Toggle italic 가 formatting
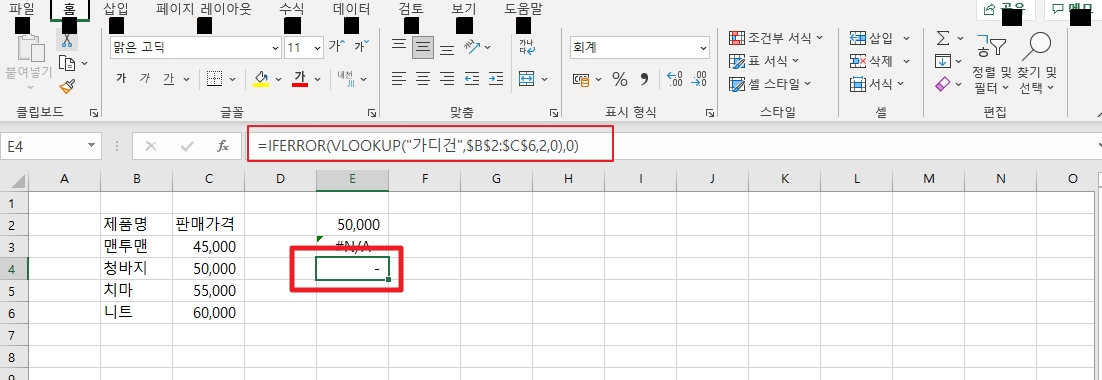Image resolution: width=1102 pixels, height=380 pixels. click(145, 78)
